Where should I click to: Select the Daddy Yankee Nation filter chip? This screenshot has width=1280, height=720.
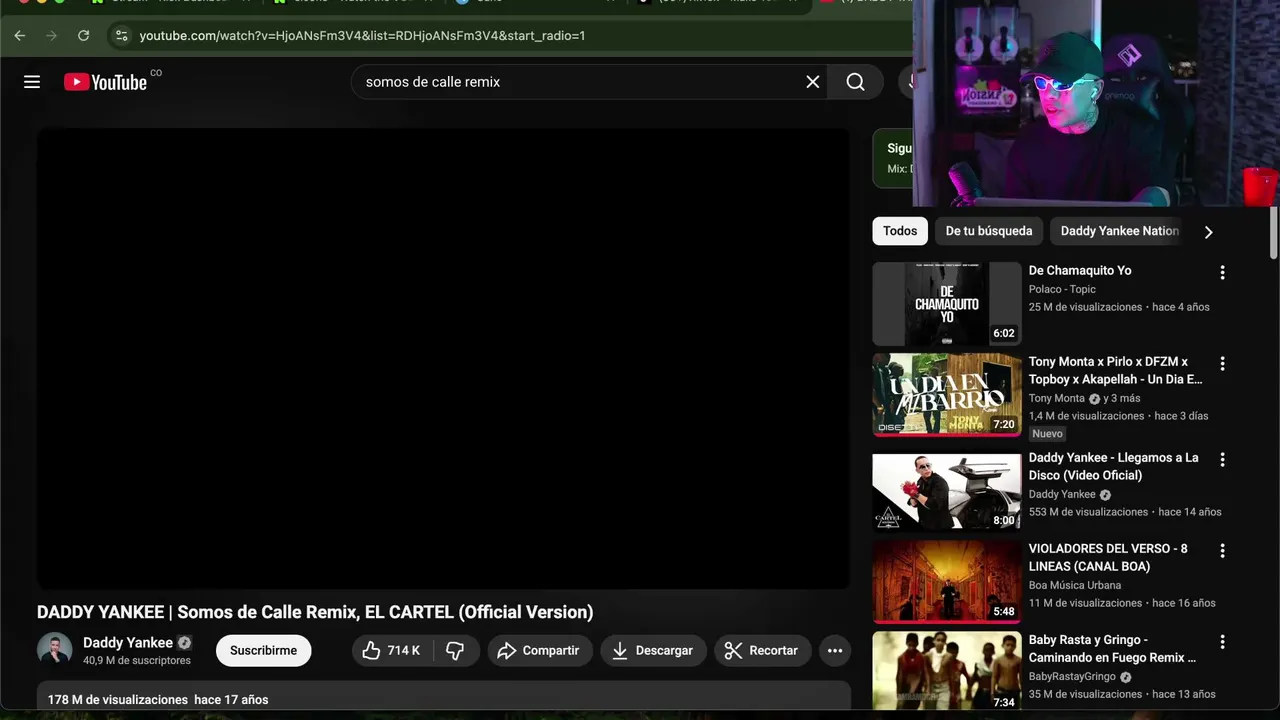point(1119,231)
